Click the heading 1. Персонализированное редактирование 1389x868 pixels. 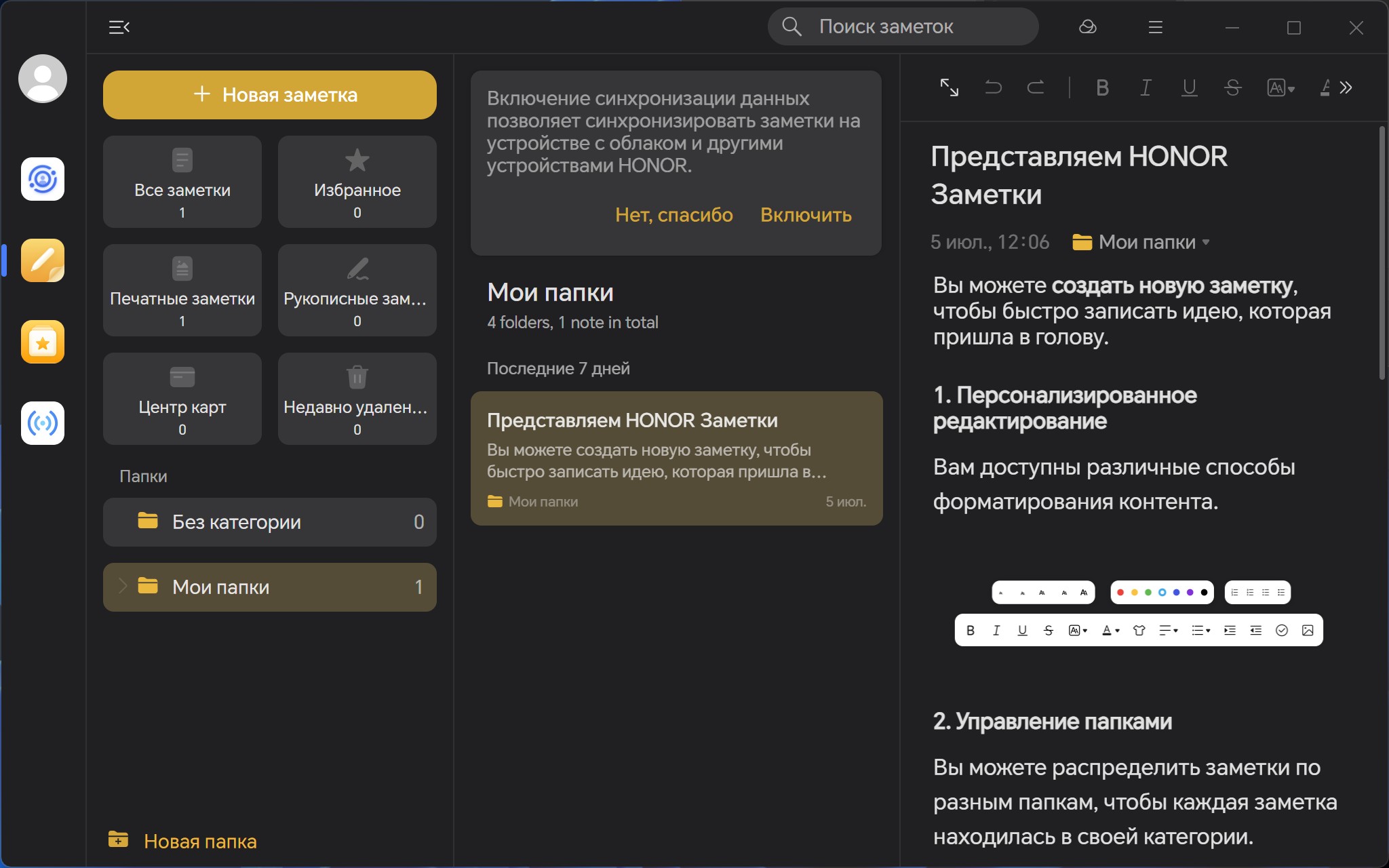(x=1065, y=408)
